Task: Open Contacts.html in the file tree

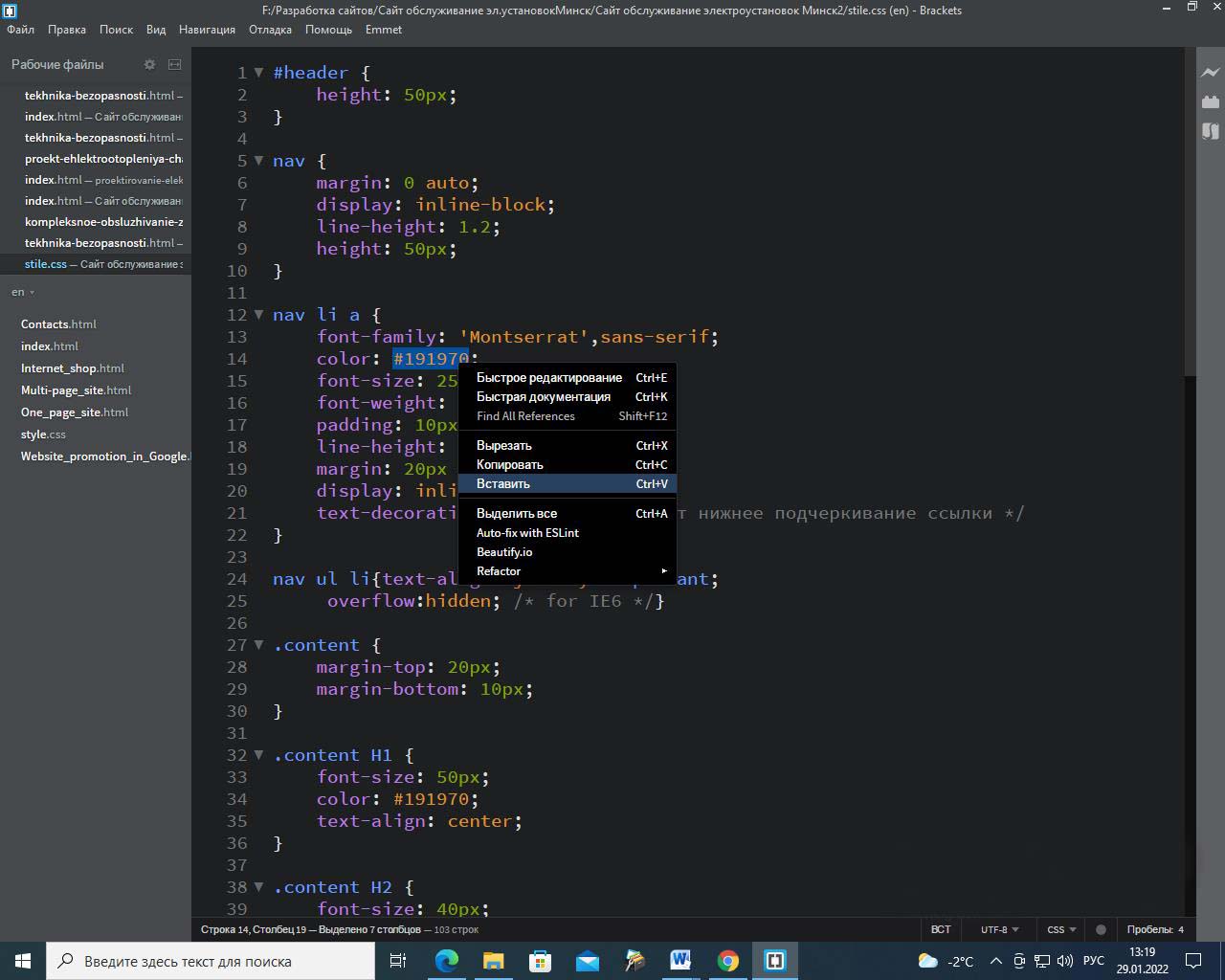Action: (58, 324)
